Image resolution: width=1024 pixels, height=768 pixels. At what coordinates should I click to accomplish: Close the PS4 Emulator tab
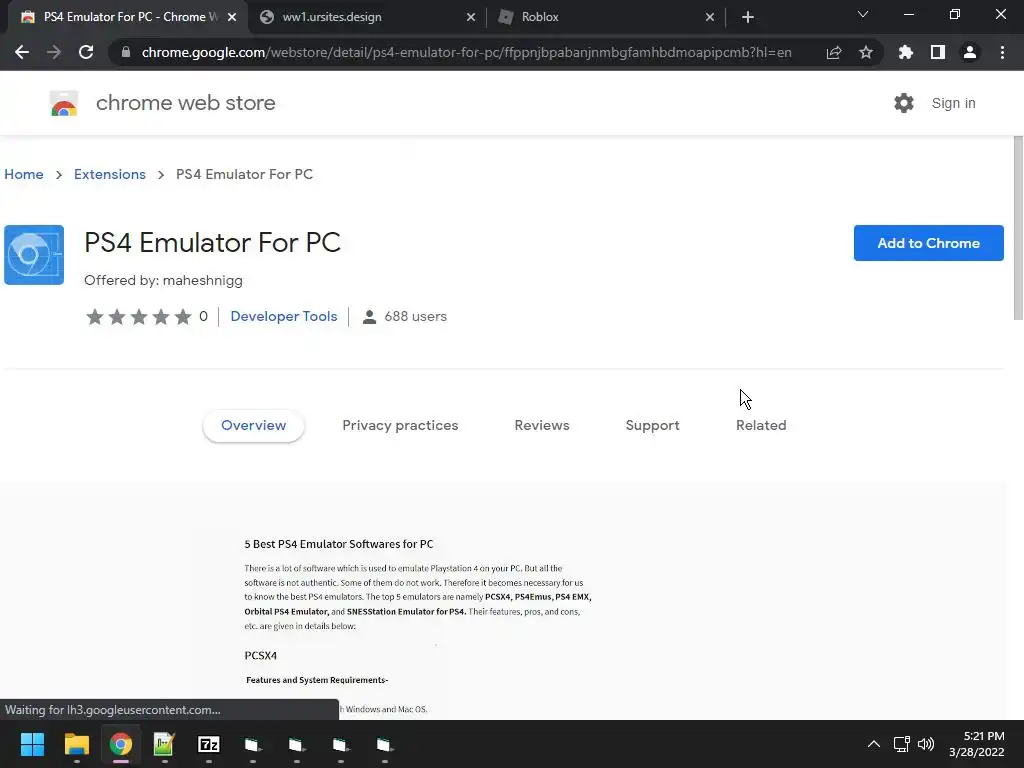(x=232, y=17)
